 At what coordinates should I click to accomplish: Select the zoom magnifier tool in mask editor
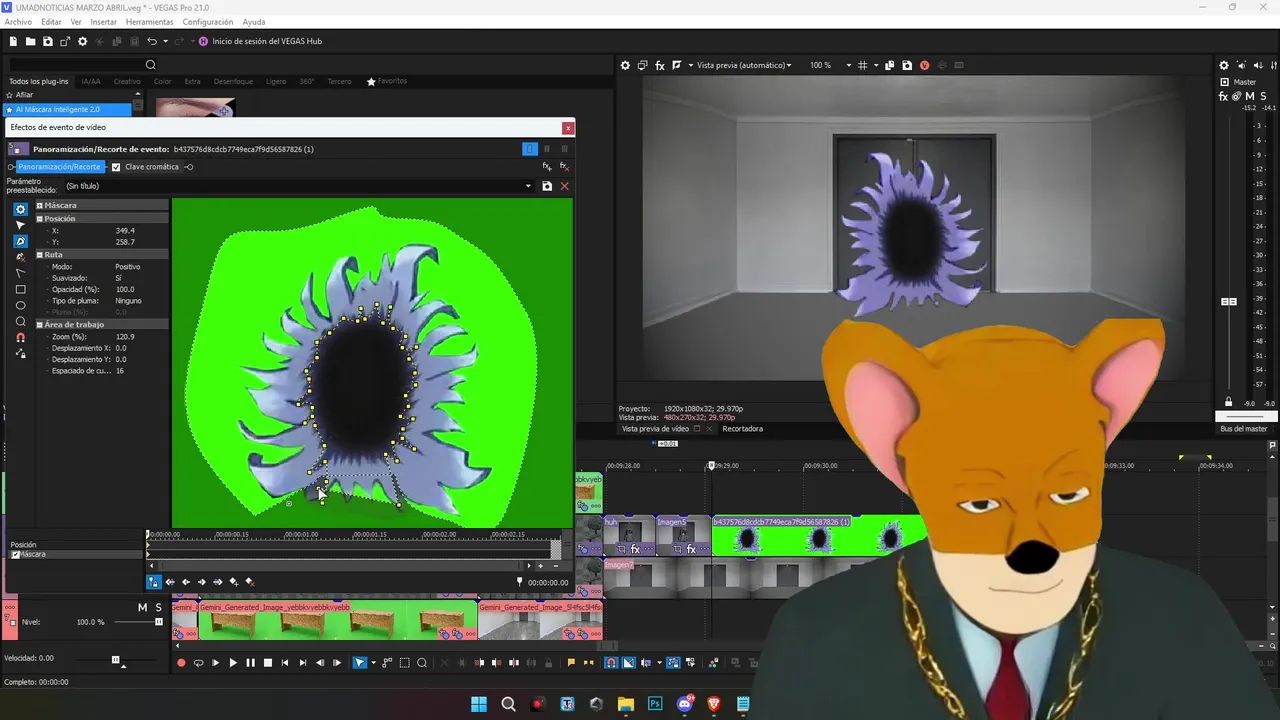[20, 321]
